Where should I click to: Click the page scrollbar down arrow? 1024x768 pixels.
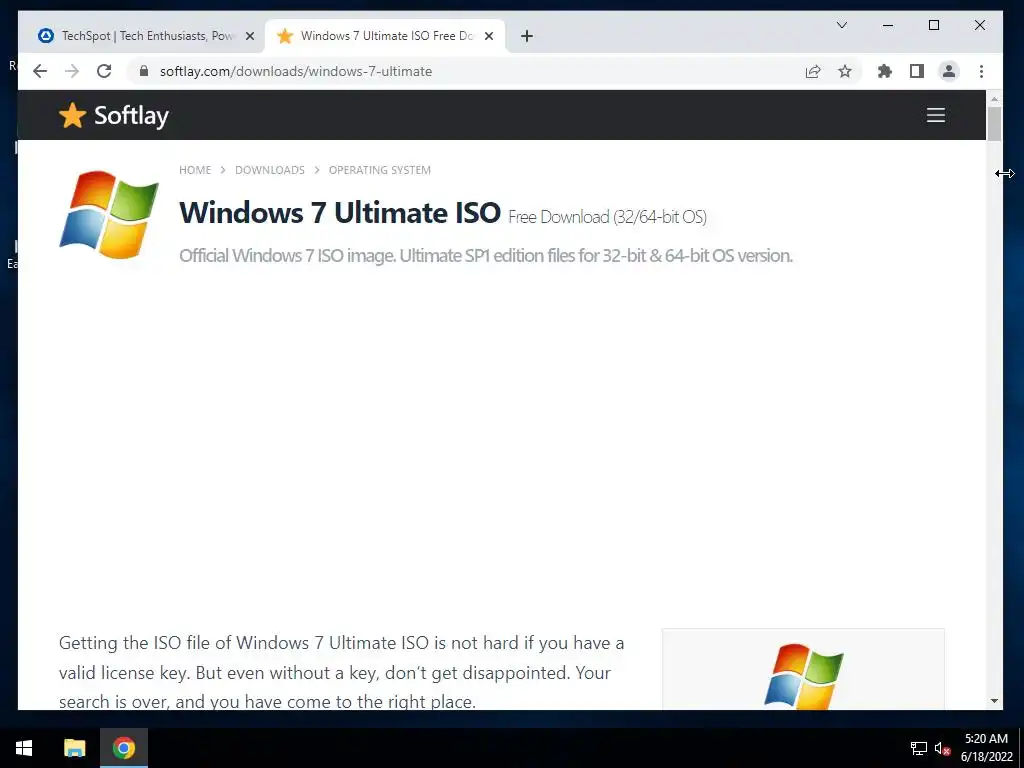994,701
